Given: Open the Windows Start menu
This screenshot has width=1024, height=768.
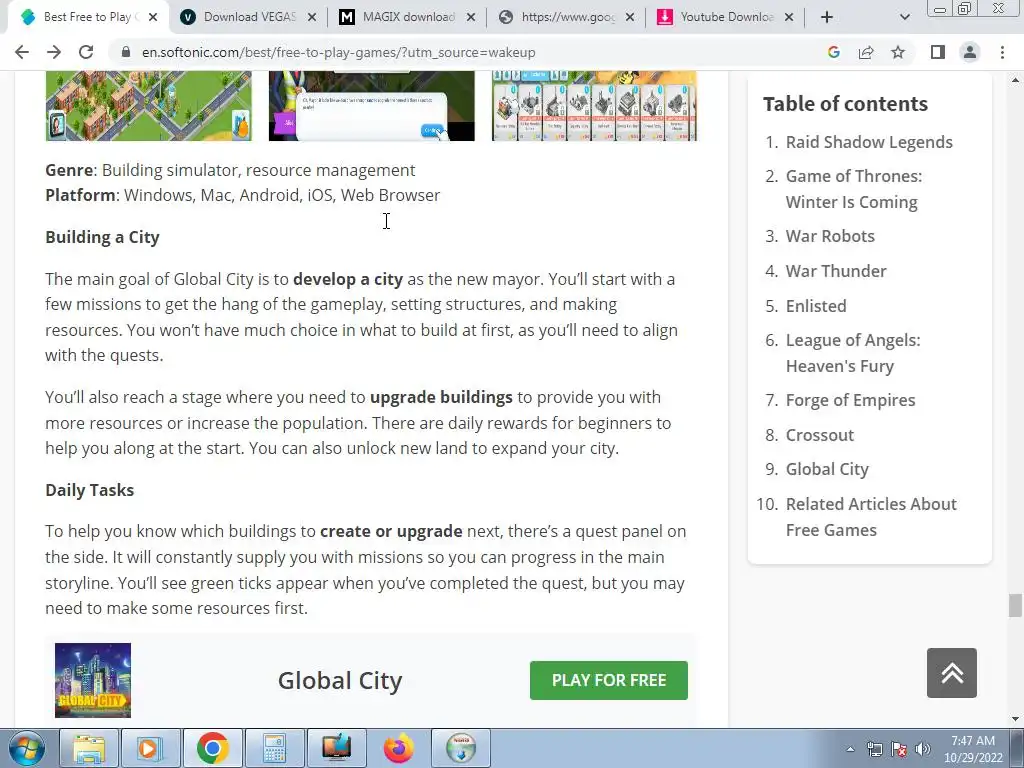Looking at the screenshot, I should [27, 748].
